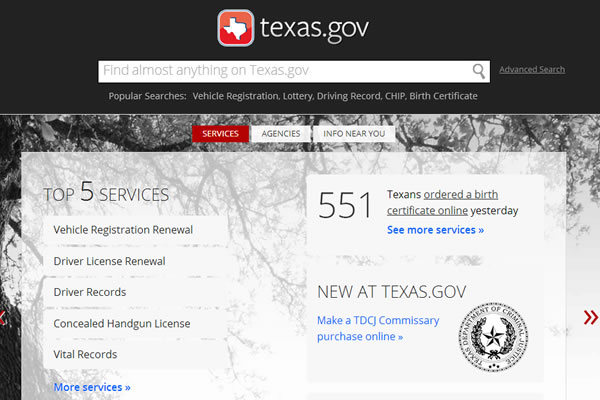Image resolution: width=600 pixels, height=400 pixels.
Task: Click the Texas state logo icon
Action: pyautogui.click(x=236, y=28)
